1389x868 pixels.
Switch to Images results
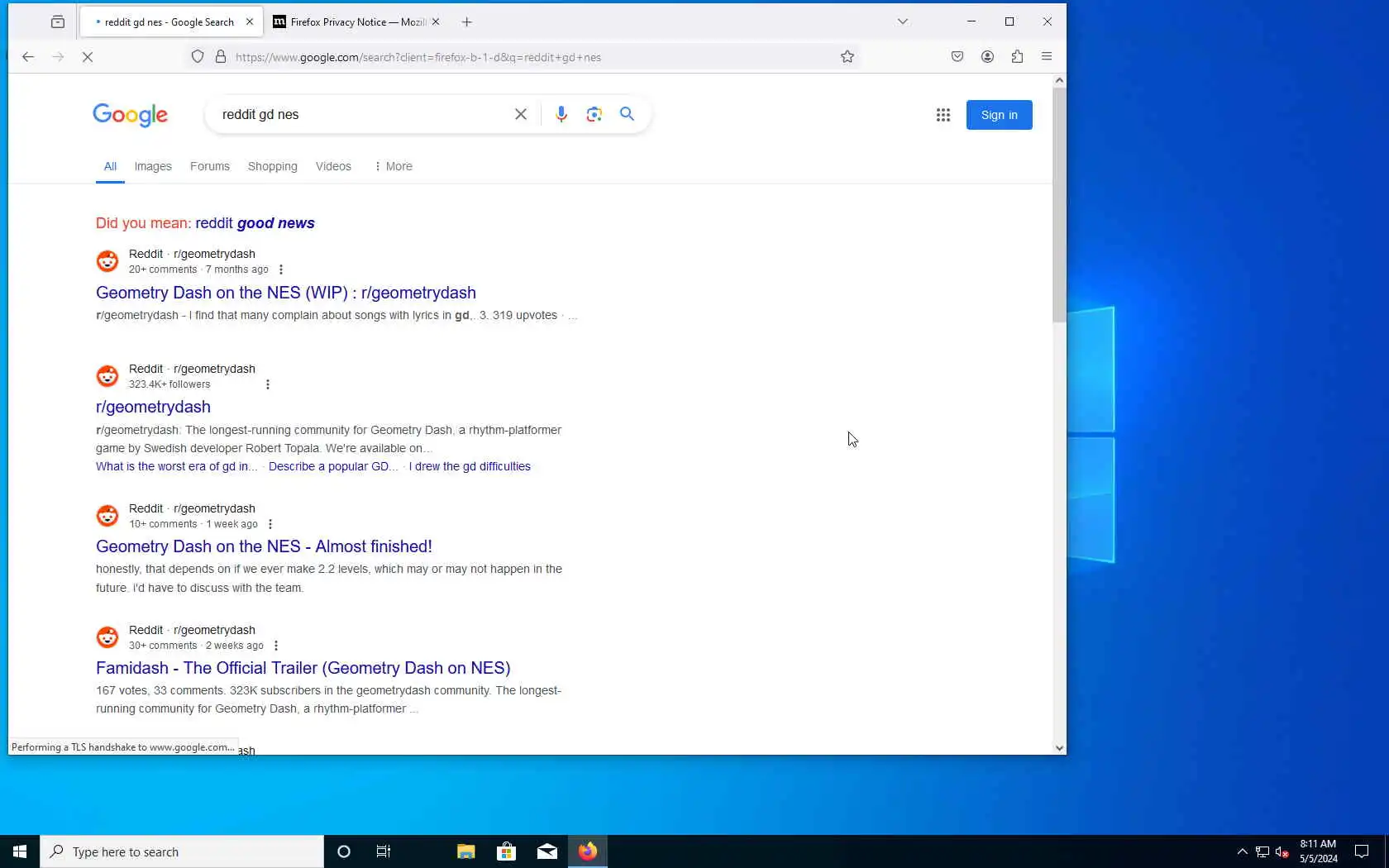tap(153, 166)
